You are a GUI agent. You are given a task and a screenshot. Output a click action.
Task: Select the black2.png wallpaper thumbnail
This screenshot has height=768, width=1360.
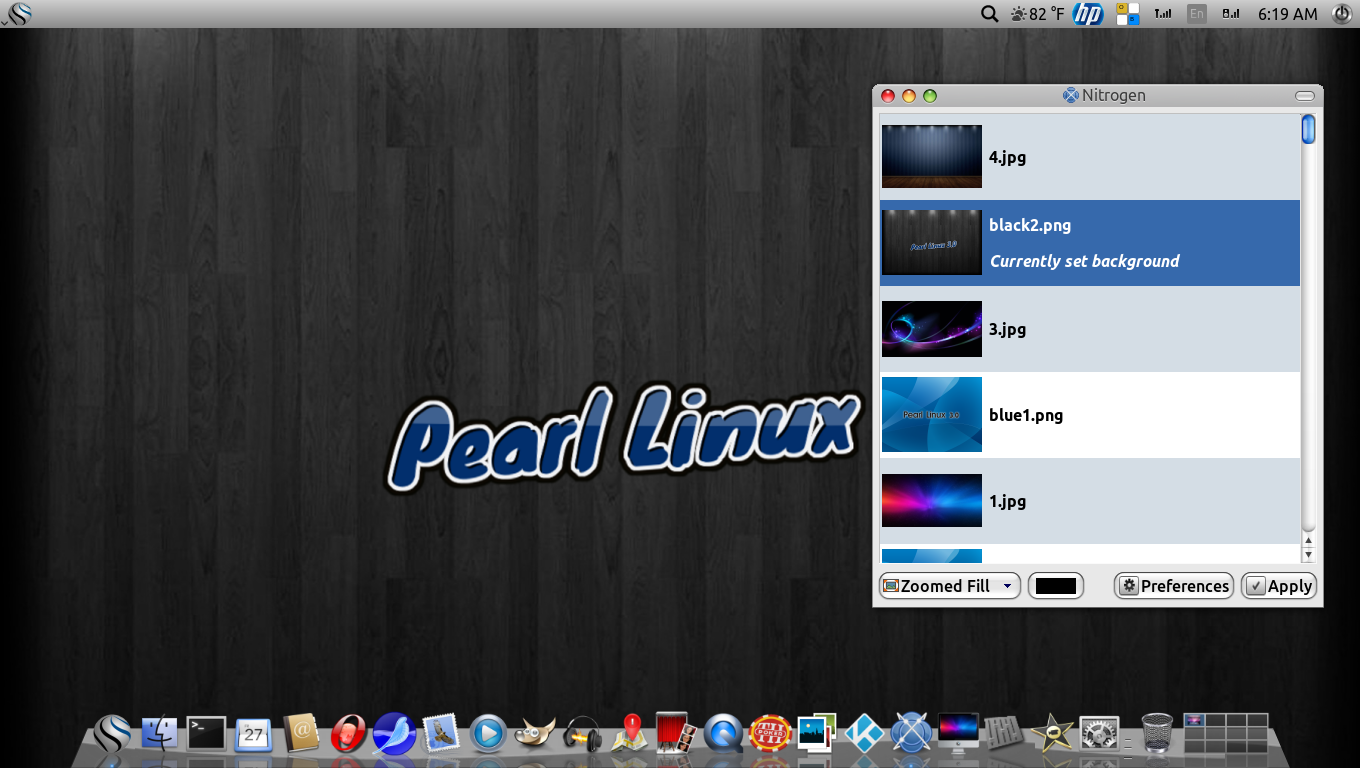[x=932, y=243]
